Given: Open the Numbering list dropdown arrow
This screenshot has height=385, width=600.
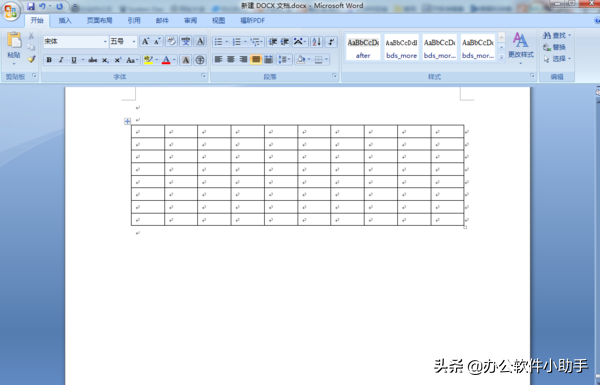Looking at the screenshot, I should tap(245, 42).
